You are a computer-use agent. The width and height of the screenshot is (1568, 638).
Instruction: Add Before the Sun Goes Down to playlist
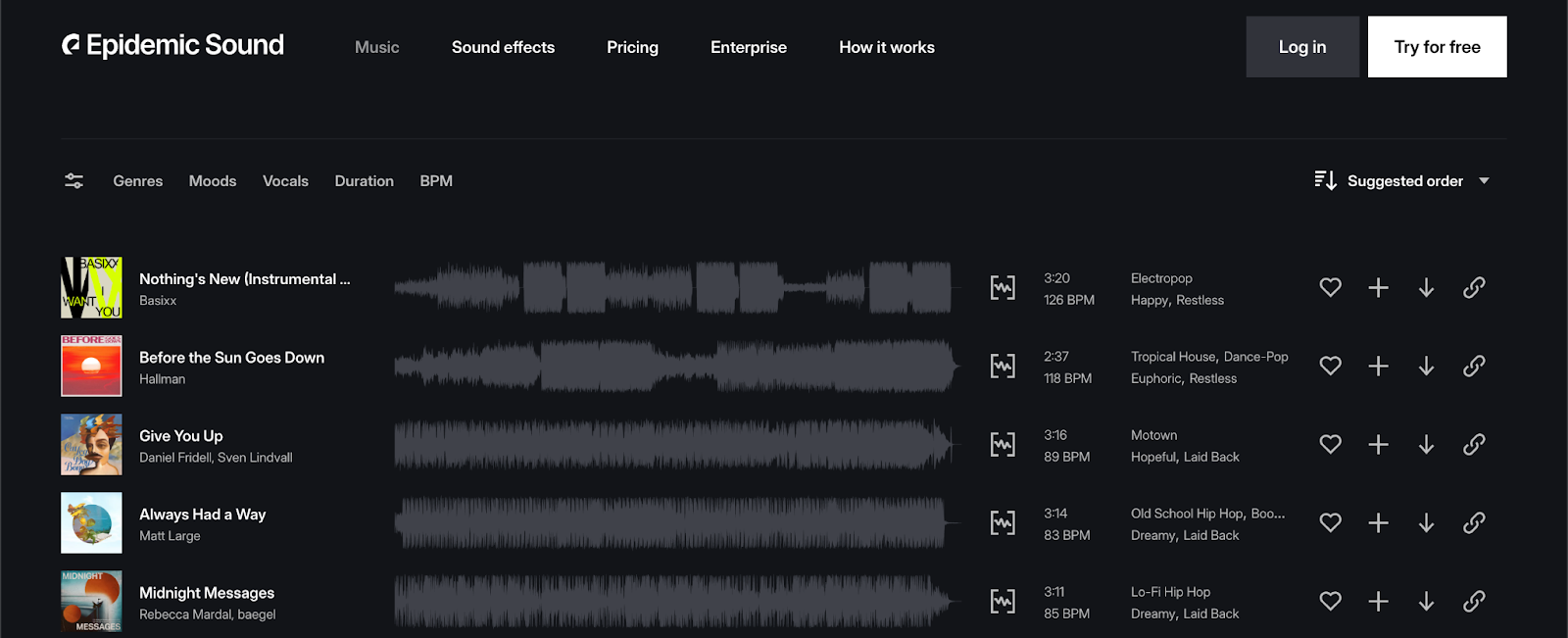1378,366
